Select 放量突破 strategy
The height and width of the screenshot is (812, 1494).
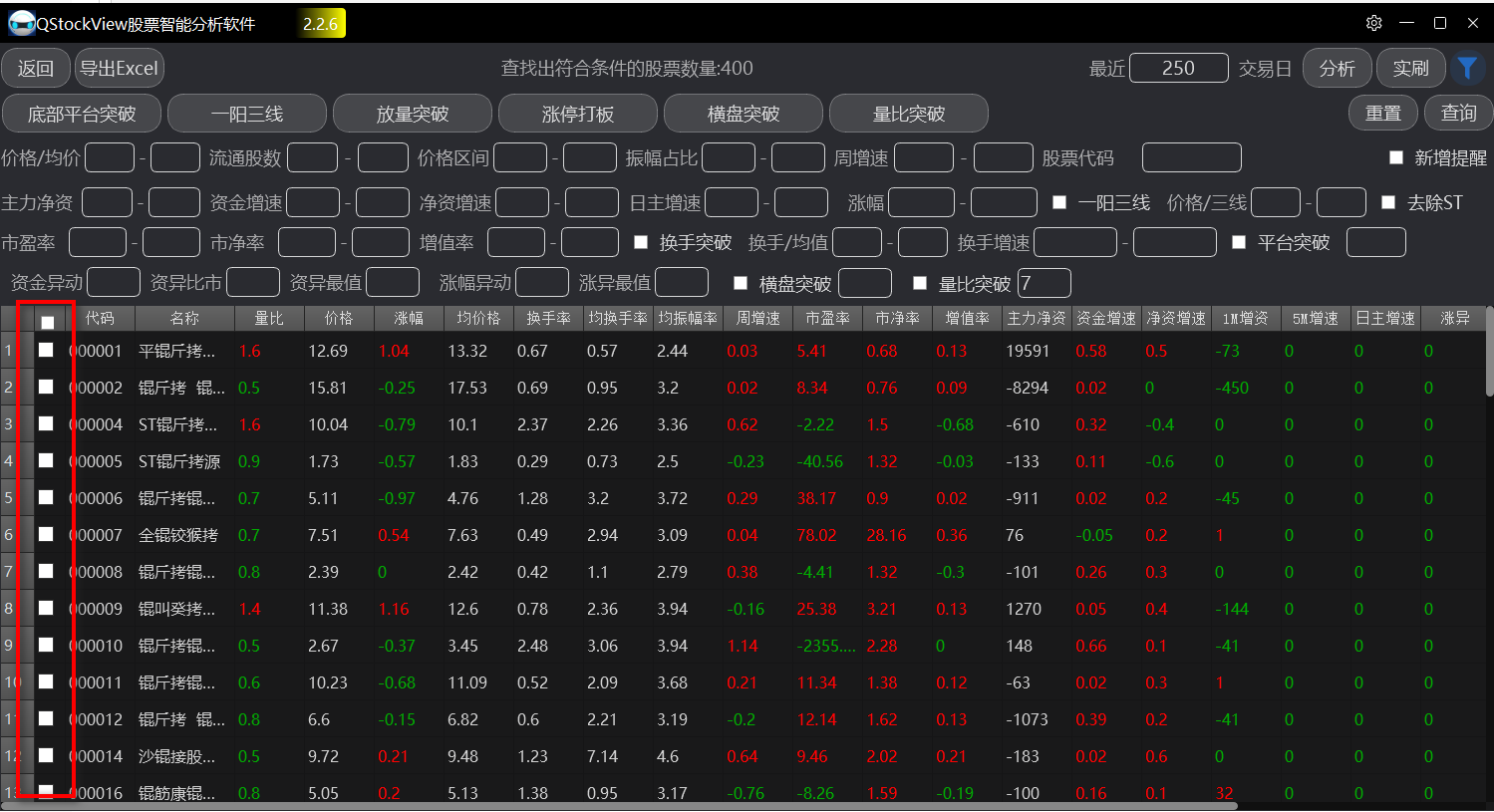click(x=413, y=114)
